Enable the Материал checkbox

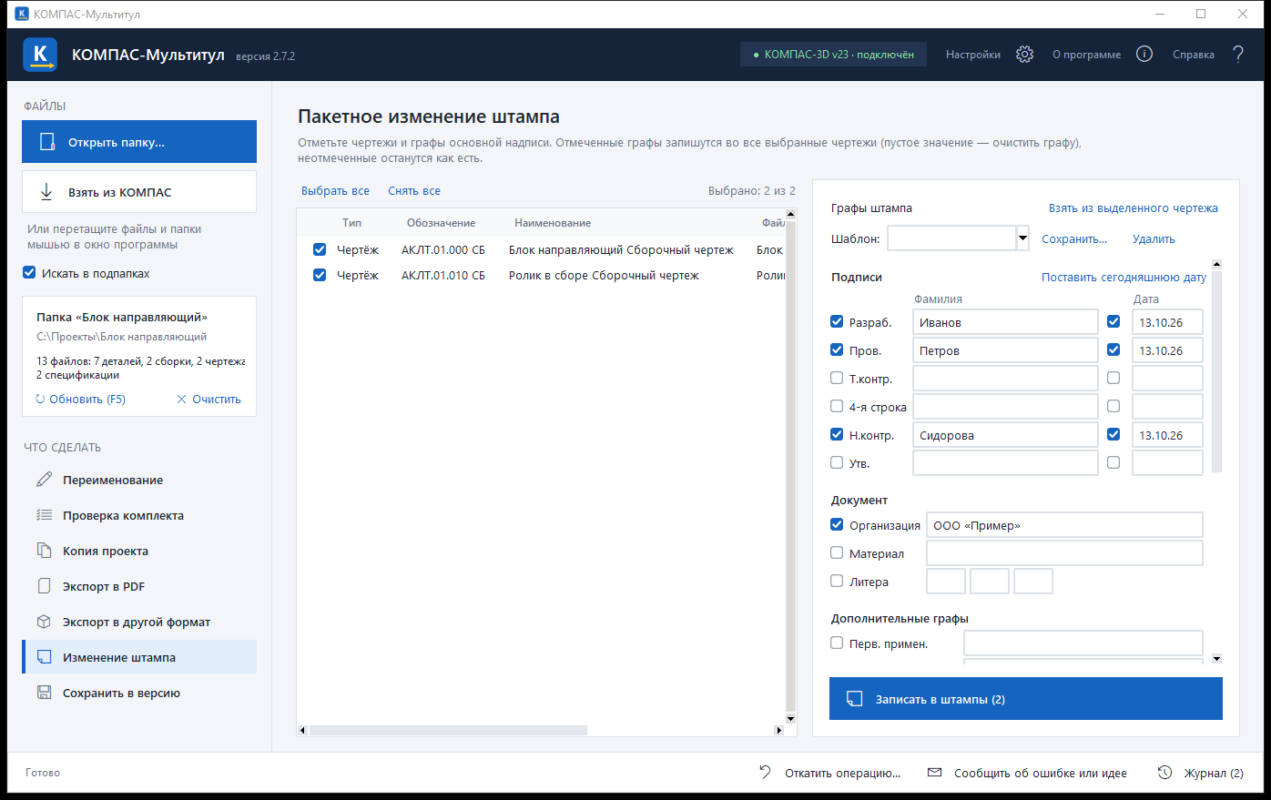click(x=837, y=553)
